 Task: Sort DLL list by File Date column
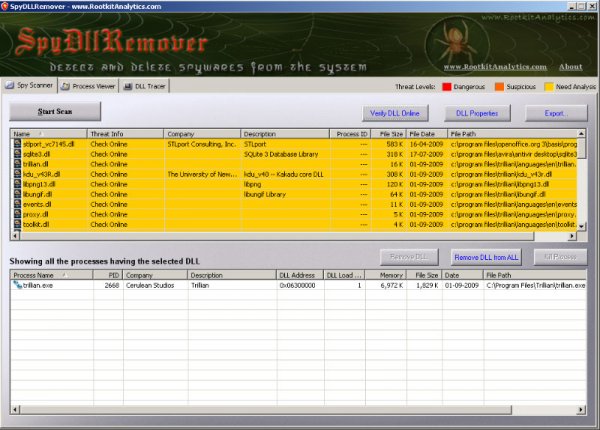click(x=427, y=134)
